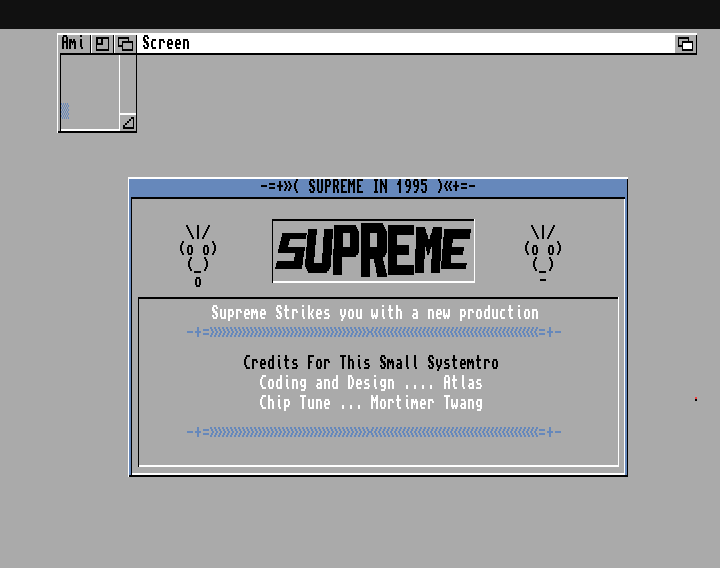Click the 'Supreme Strikes you with a new production' text
720x568 pixels.
pyautogui.click(x=374, y=313)
